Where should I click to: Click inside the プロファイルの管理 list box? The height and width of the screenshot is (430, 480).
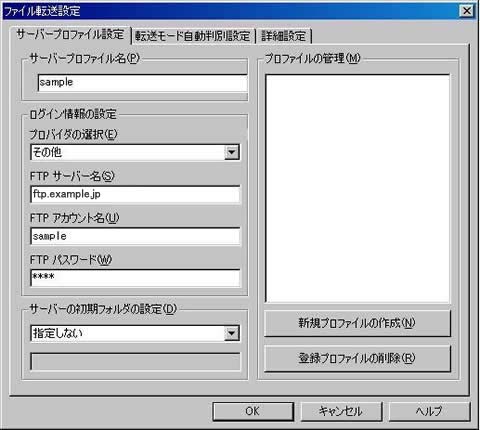pyautogui.click(x=358, y=189)
